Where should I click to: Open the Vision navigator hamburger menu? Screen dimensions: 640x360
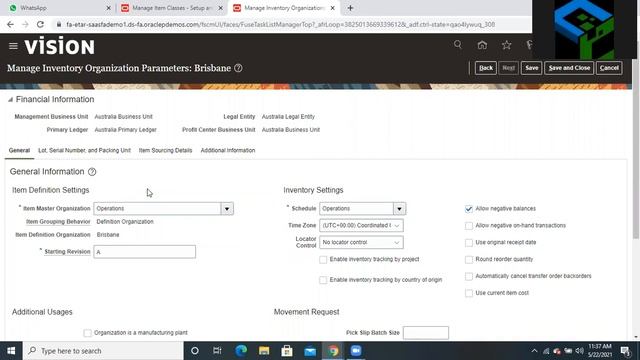(13, 46)
